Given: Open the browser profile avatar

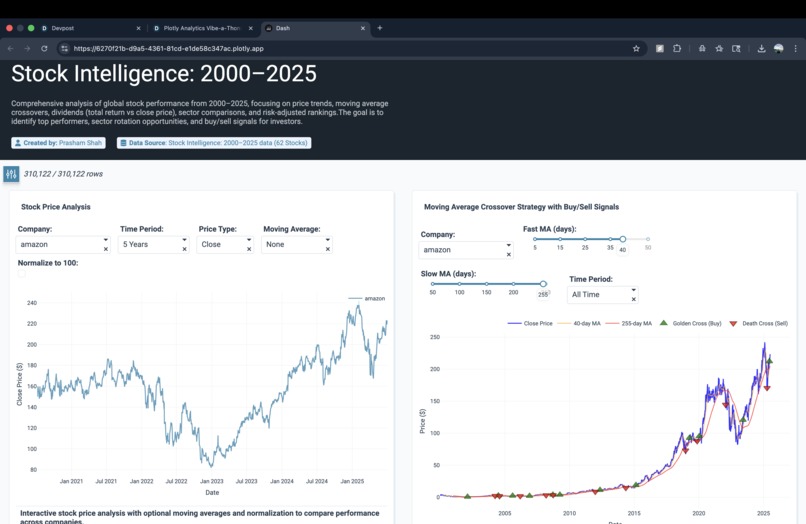Looking at the screenshot, I should 778,48.
